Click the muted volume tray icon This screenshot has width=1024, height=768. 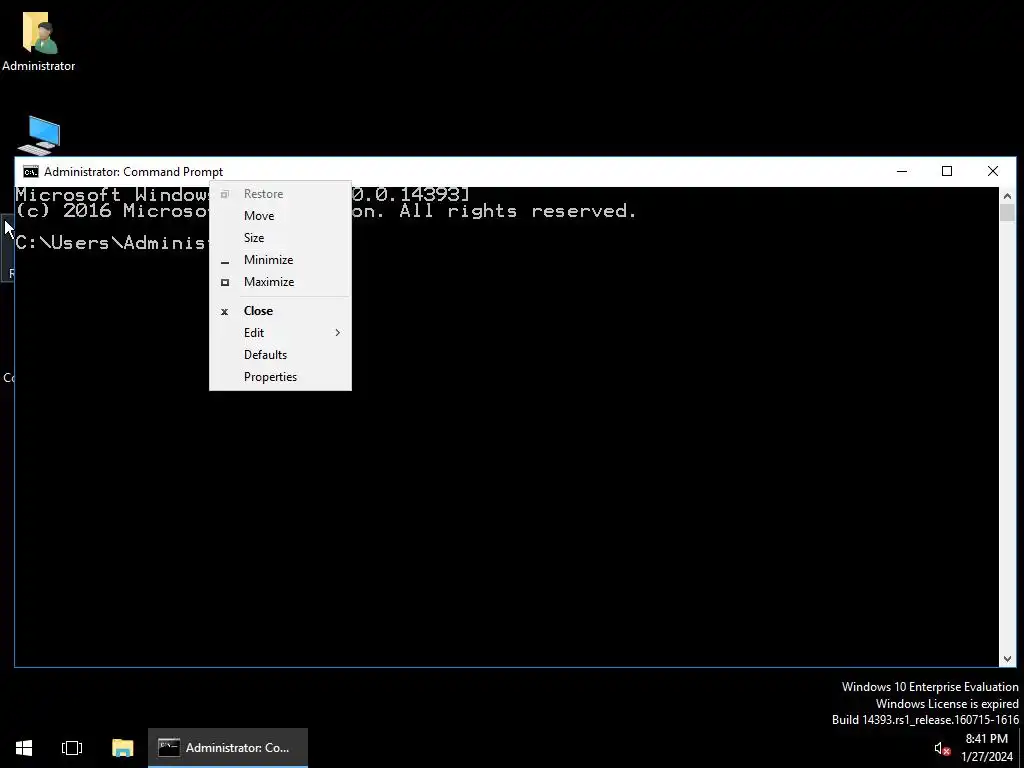[x=942, y=748]
